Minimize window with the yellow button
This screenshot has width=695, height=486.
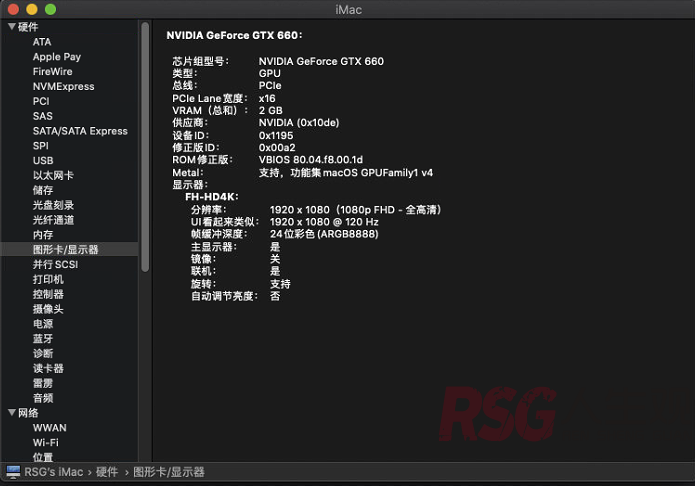(32, 9)
